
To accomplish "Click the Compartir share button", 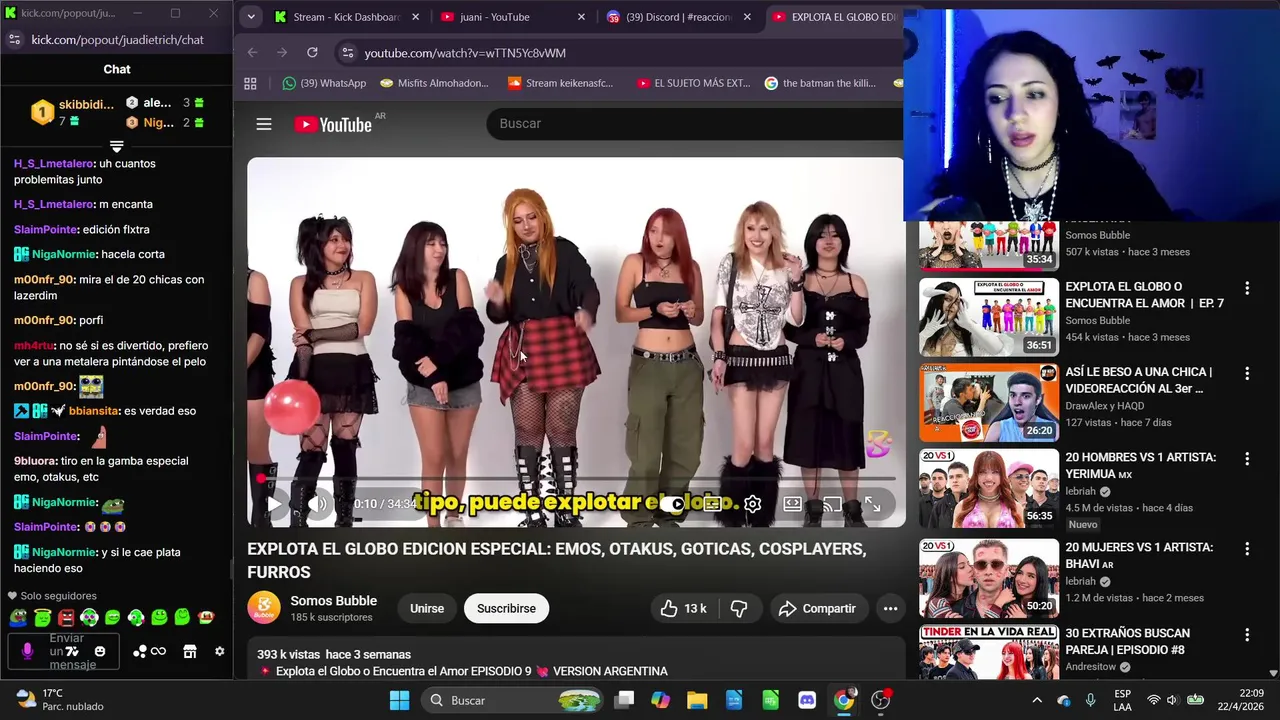I will click(817, 608).
